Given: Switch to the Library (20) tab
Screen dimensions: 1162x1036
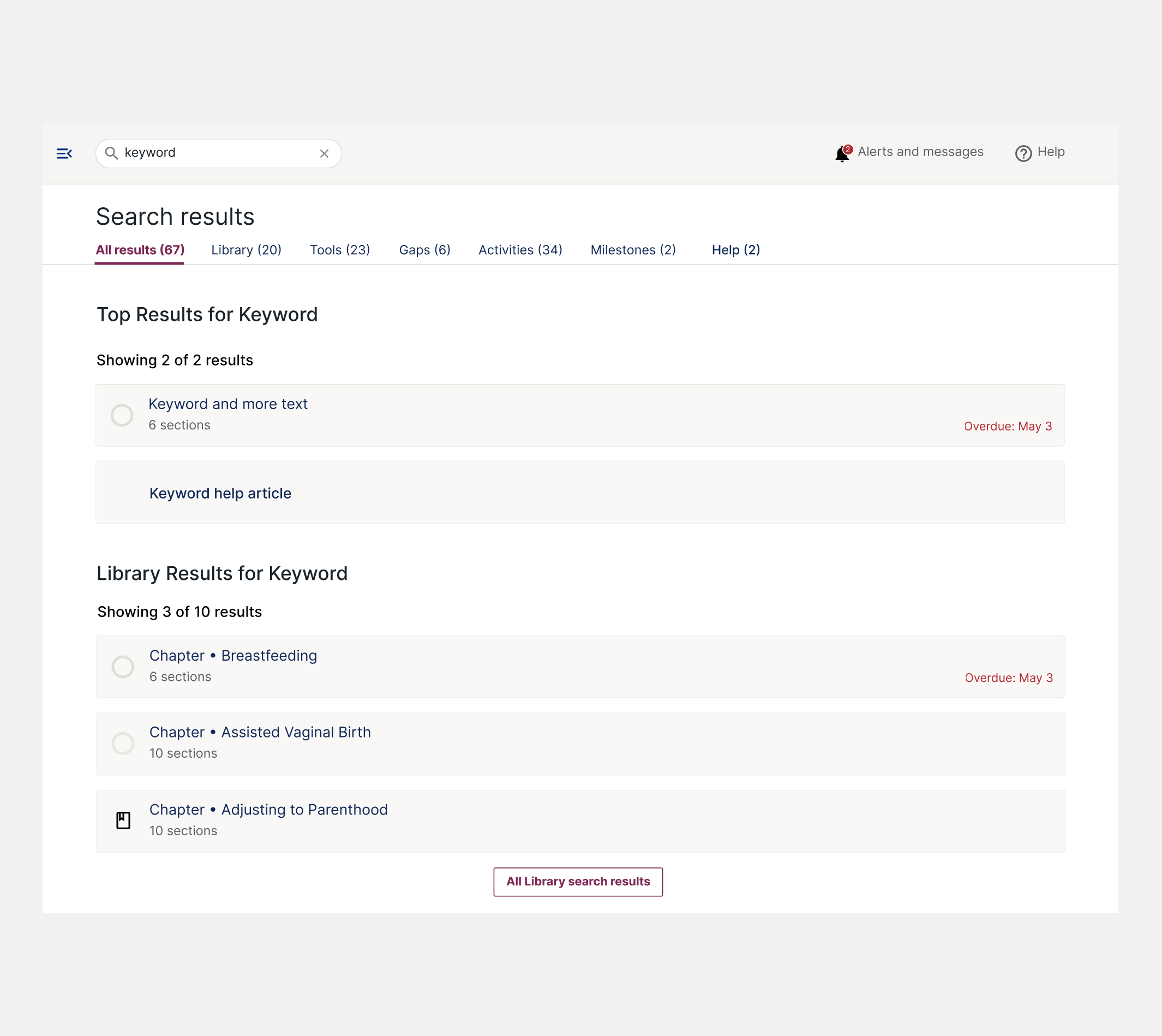Looking at the screenshot, I should (246, 250).
